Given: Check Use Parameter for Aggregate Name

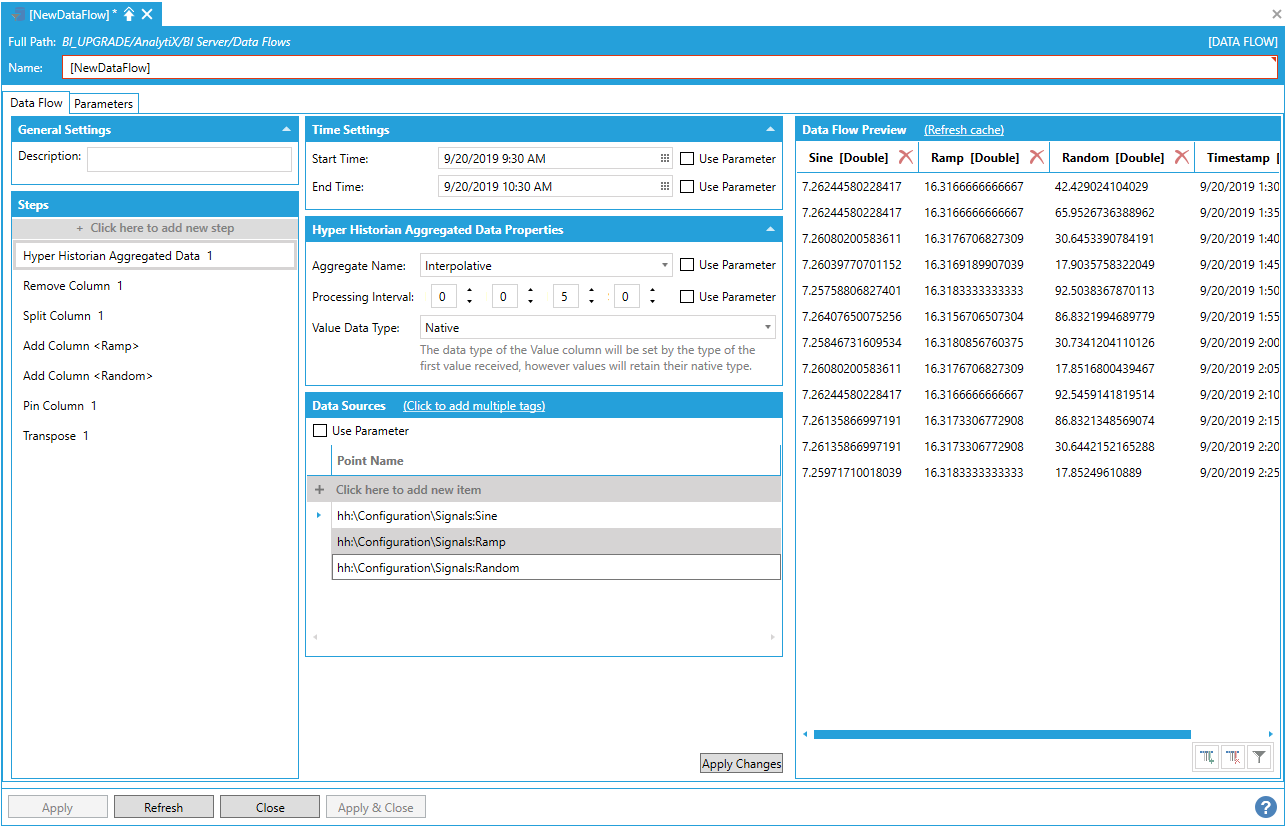Looking at the screenshot, I should point(687,265).
